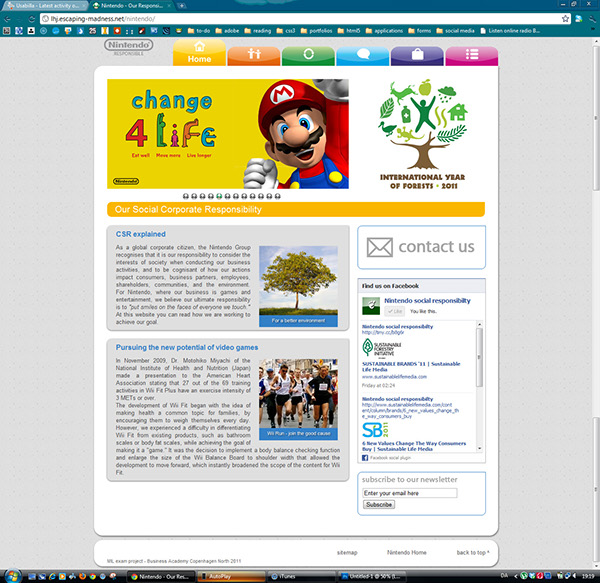Open the wrench settings menu in the browser

point(592,19)
